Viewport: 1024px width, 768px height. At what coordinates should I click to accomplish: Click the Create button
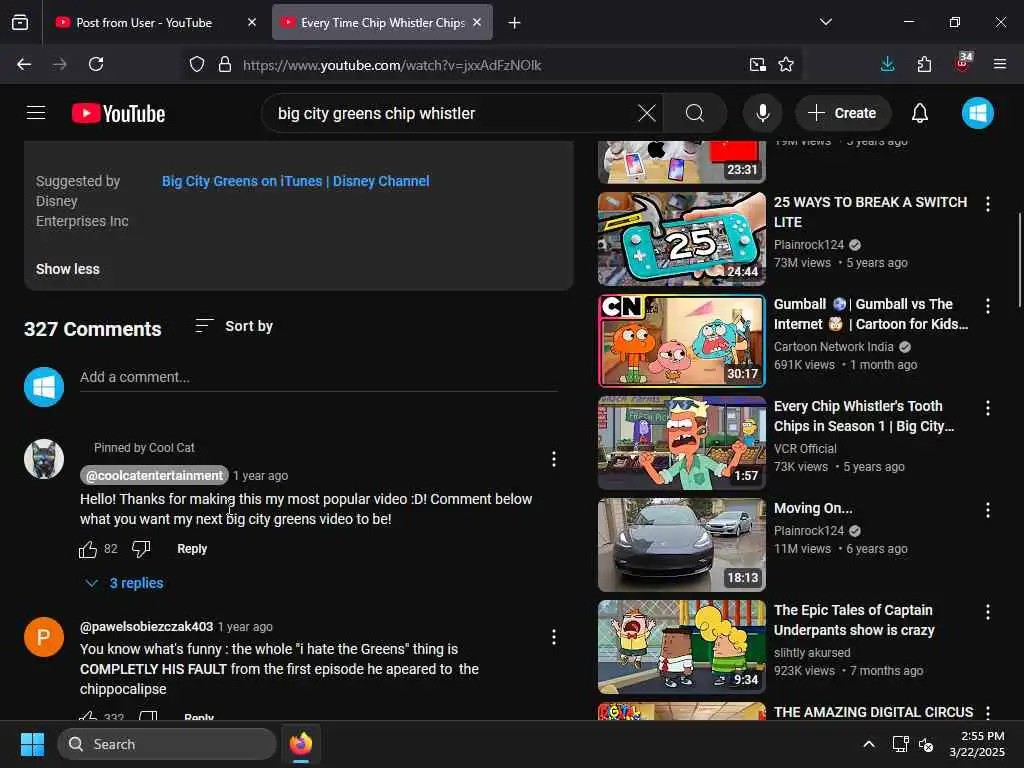(x=842, y=113)
